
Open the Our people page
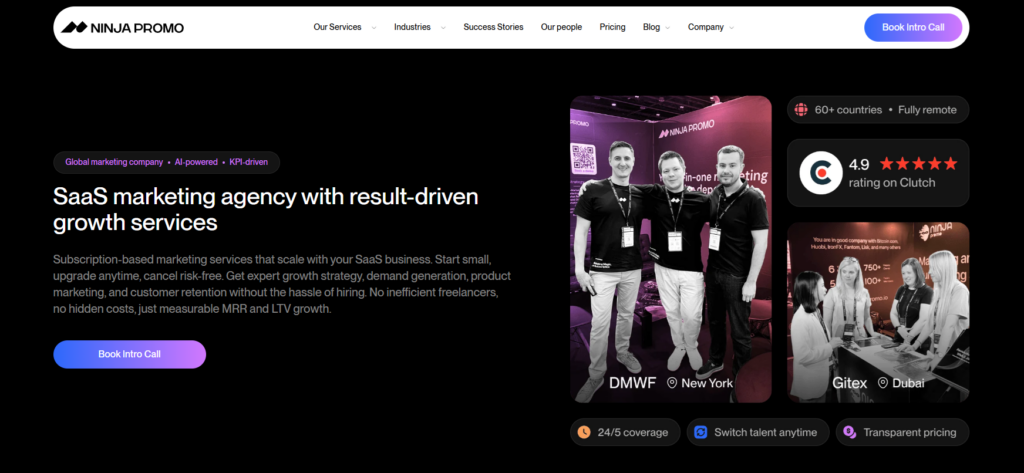pos(561,27)
